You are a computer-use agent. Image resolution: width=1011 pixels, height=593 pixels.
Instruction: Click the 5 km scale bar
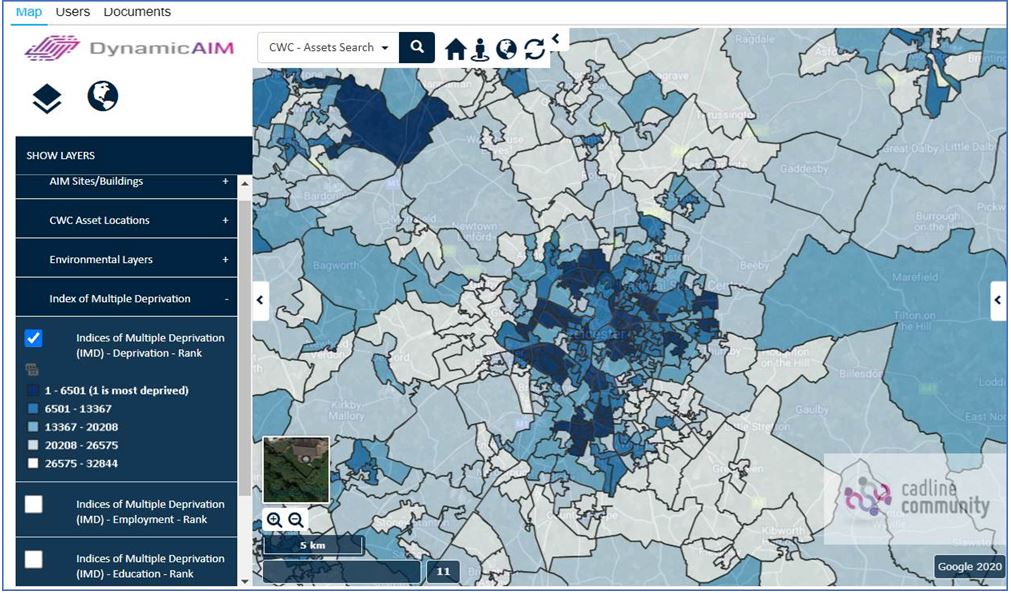[x=313, y=545]
